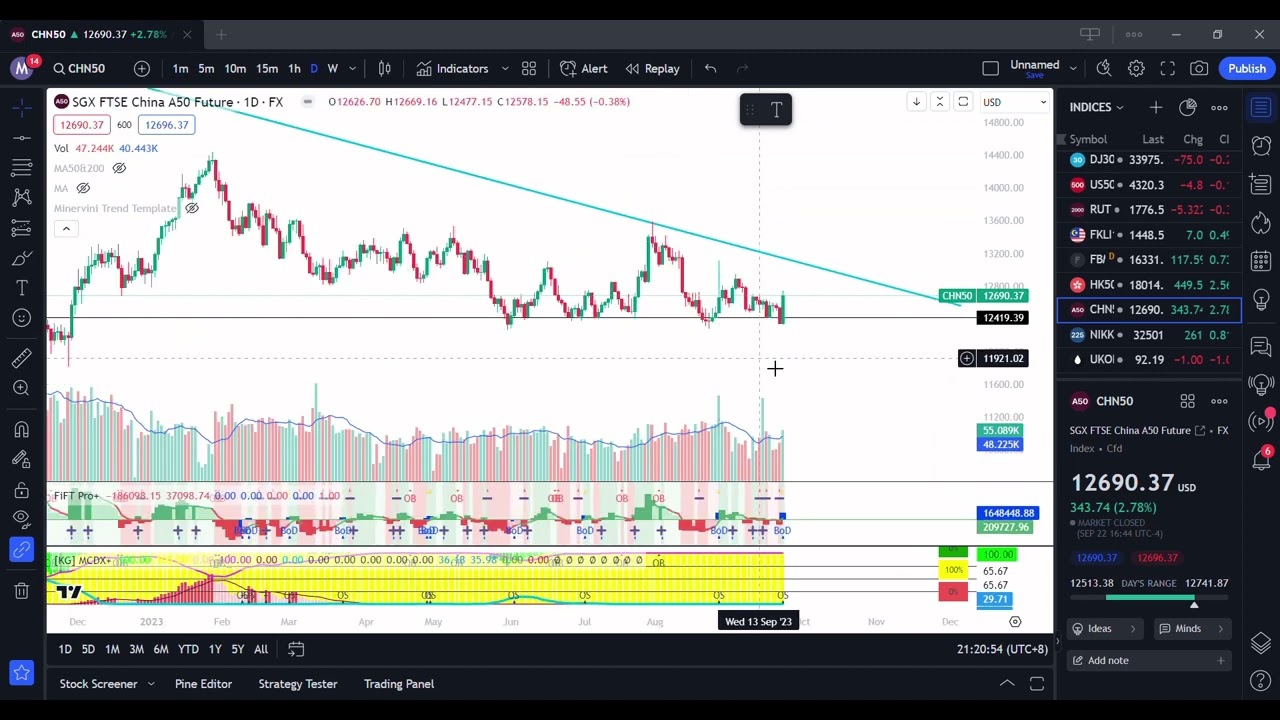The height and width of the screenshot is (720, 1280).
Task: Undo the last chart action
Action: click(710, 68)
